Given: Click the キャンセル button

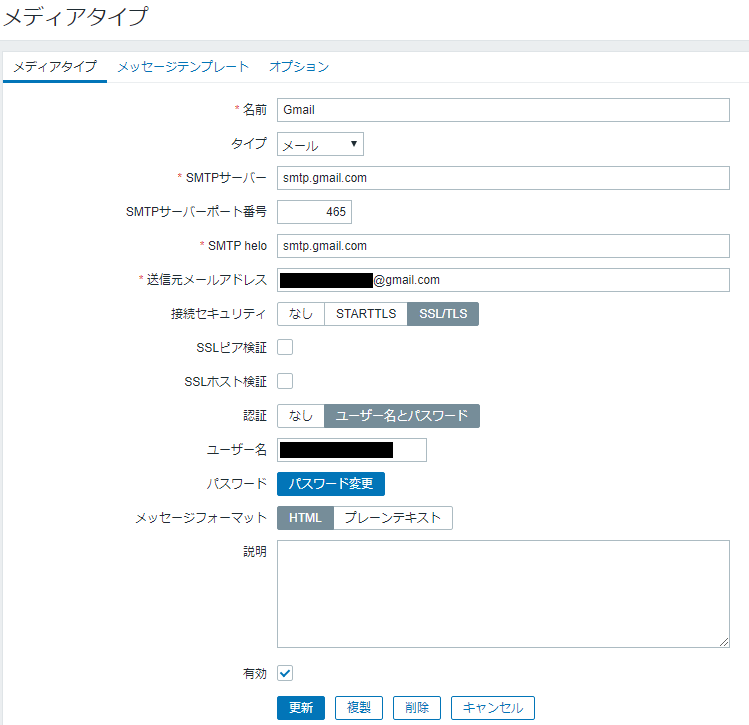Looking at the screenshot, I should click(x=493, y=708).
